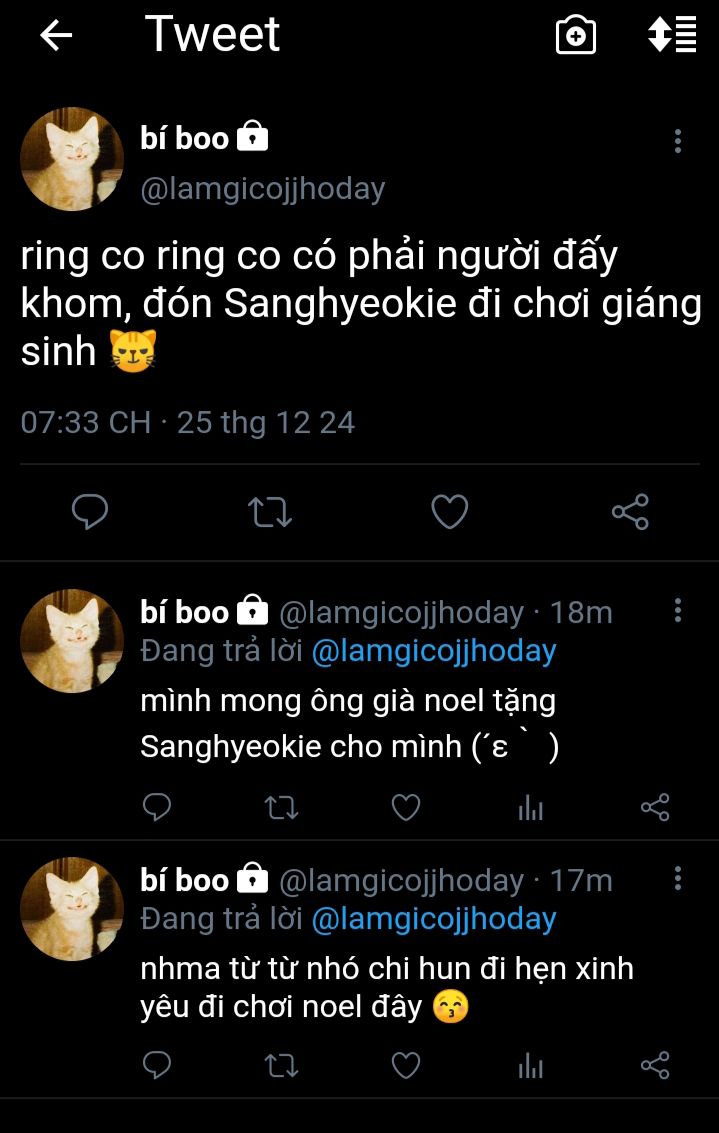Image resolution: width=719 pixels, height=1133 pixels.
Task: Open three-dot menu on the 17m reply
Action: click(678, 879)
